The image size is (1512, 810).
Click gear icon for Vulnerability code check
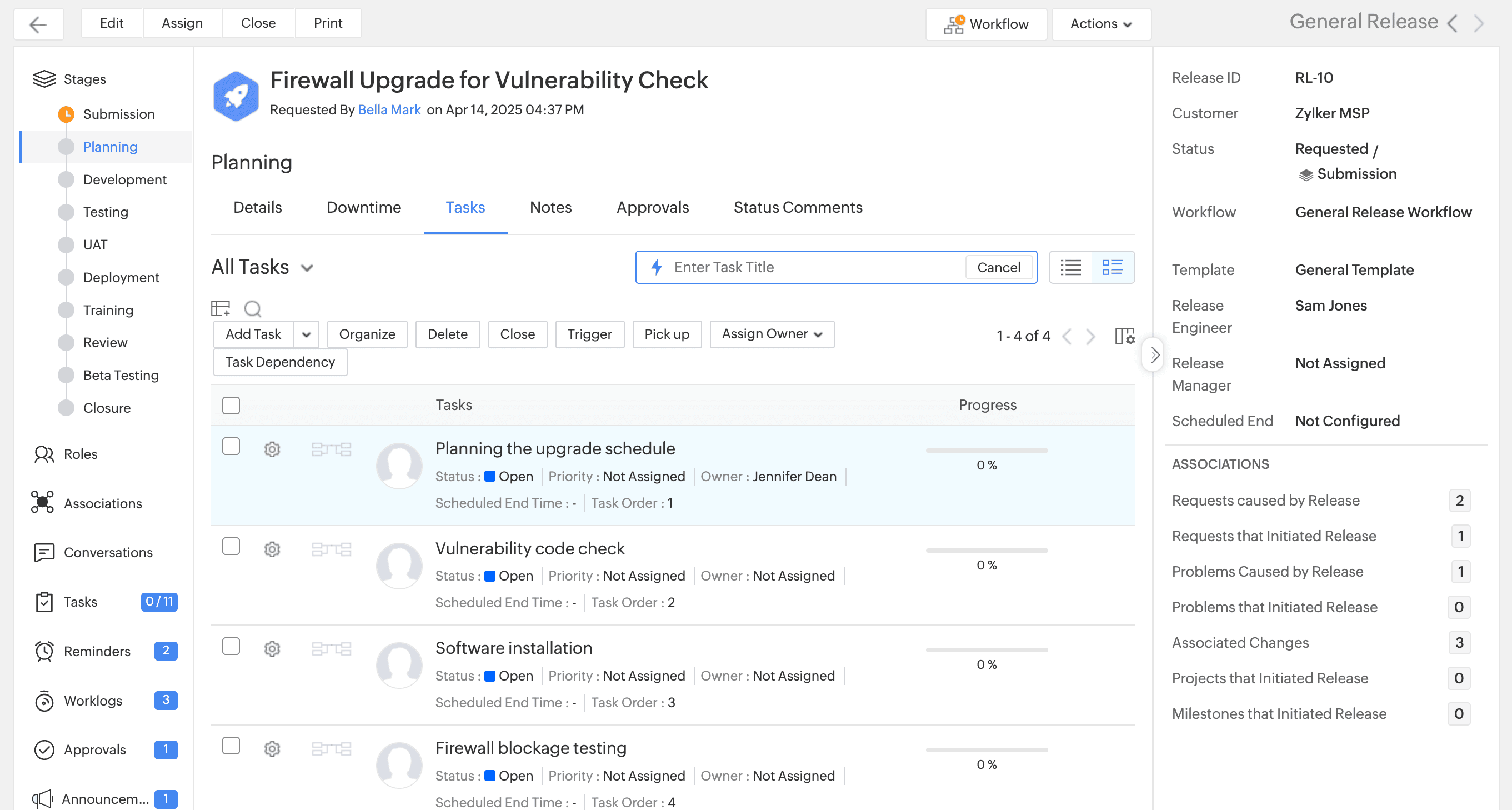[272, 549]
